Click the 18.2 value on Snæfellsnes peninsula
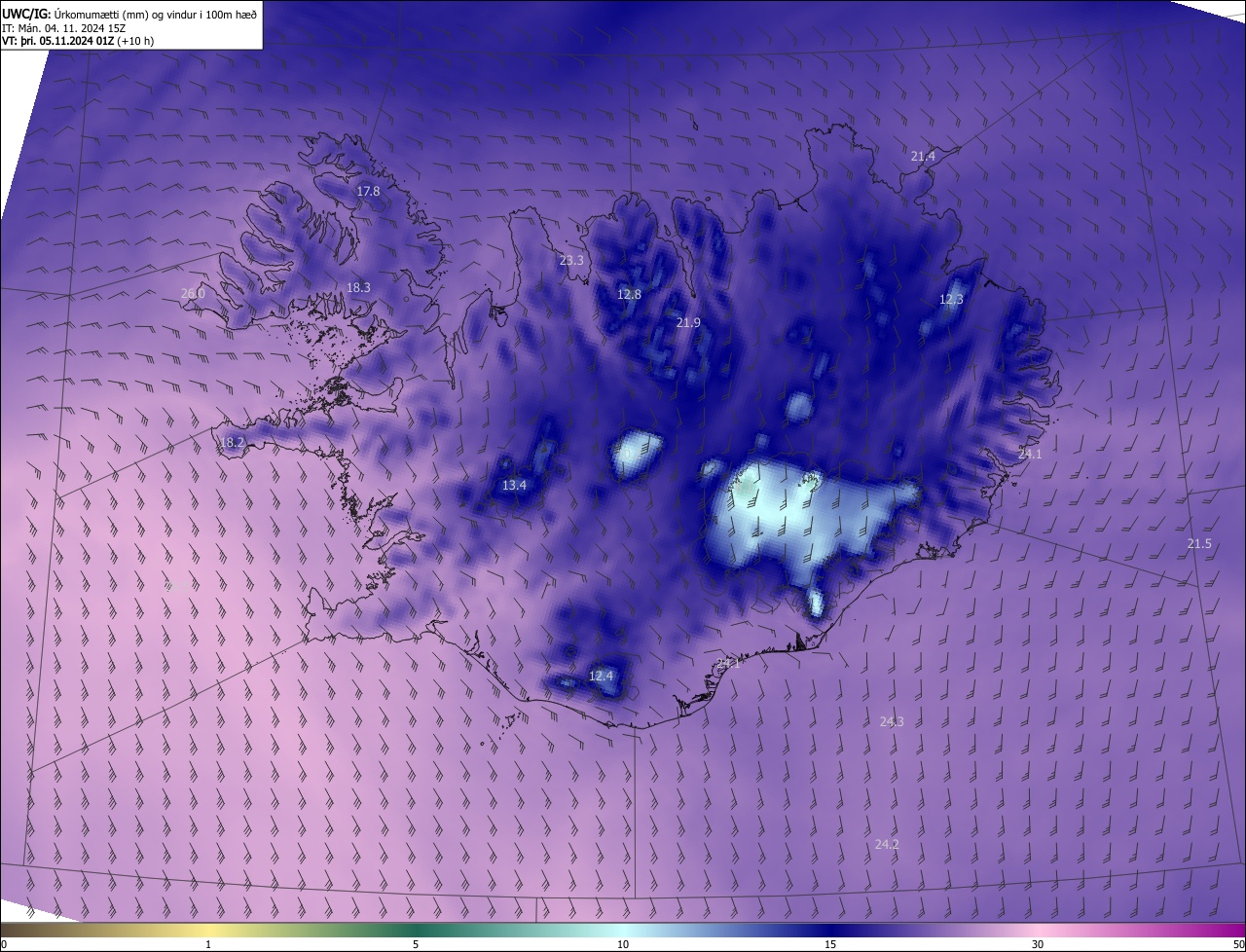Viewport: 1246px width, 952px height. pyautogui.click(x=232, y=442)
